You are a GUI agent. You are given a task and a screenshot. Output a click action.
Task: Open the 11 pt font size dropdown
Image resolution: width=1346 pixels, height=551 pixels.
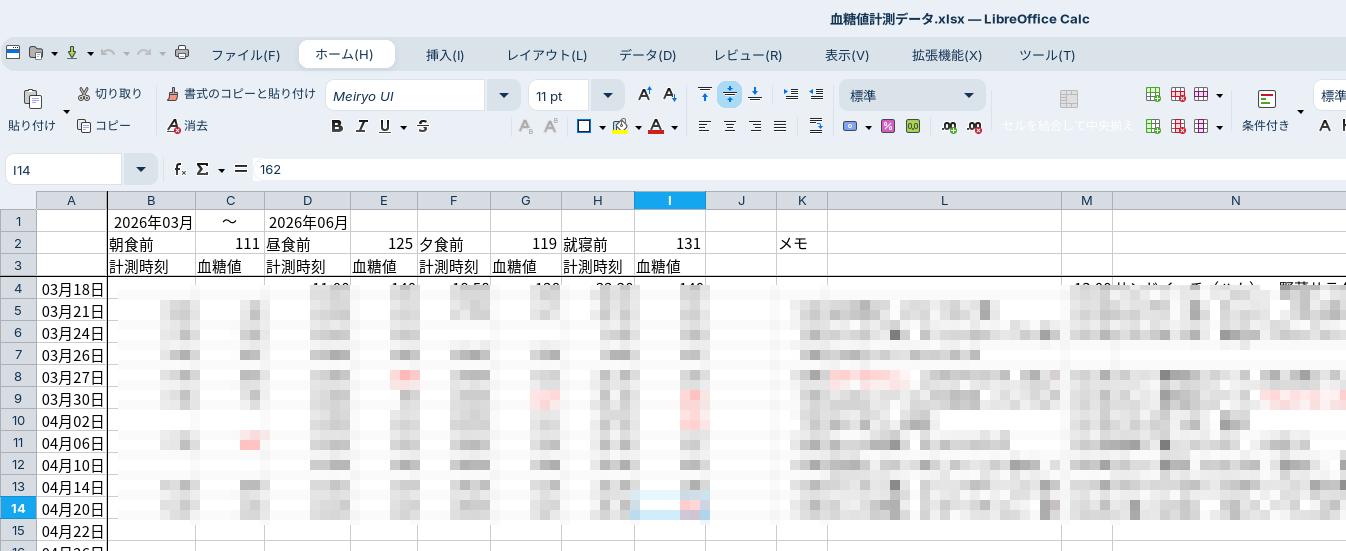(606, 96)
